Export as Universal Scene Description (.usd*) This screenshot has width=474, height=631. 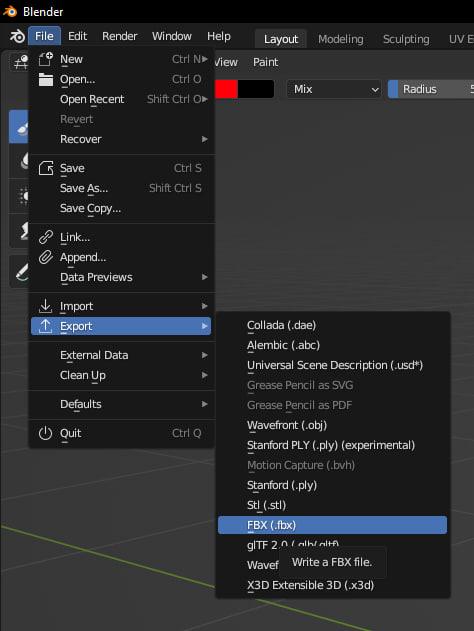(332, 365)
